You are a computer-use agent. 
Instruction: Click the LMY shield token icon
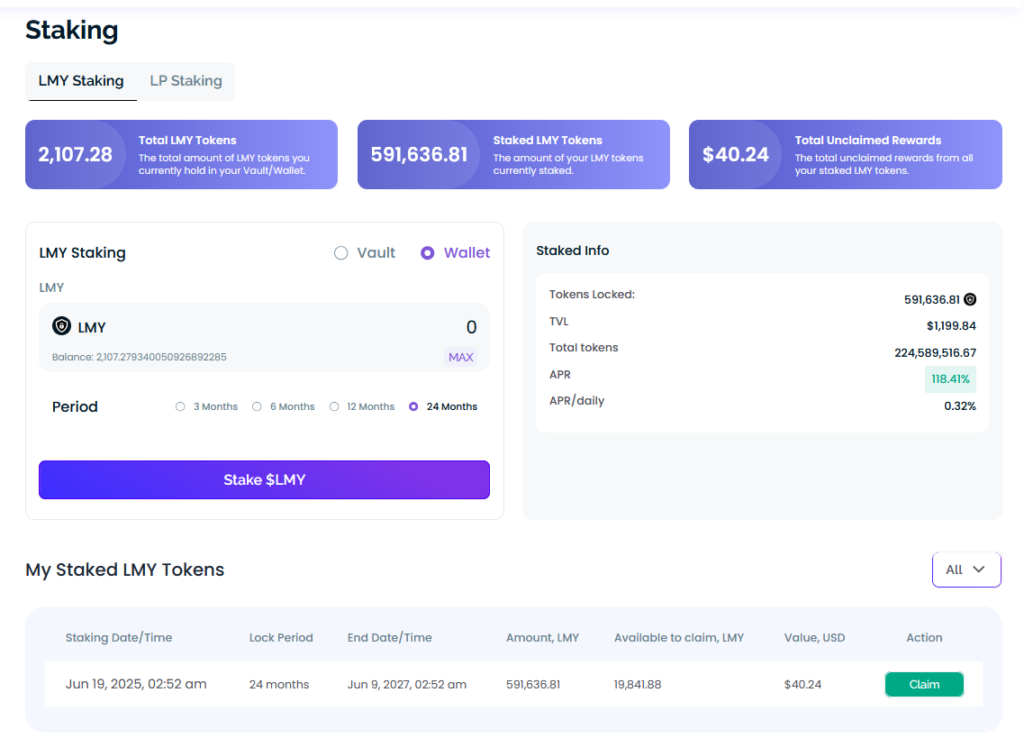click(62, 327)
